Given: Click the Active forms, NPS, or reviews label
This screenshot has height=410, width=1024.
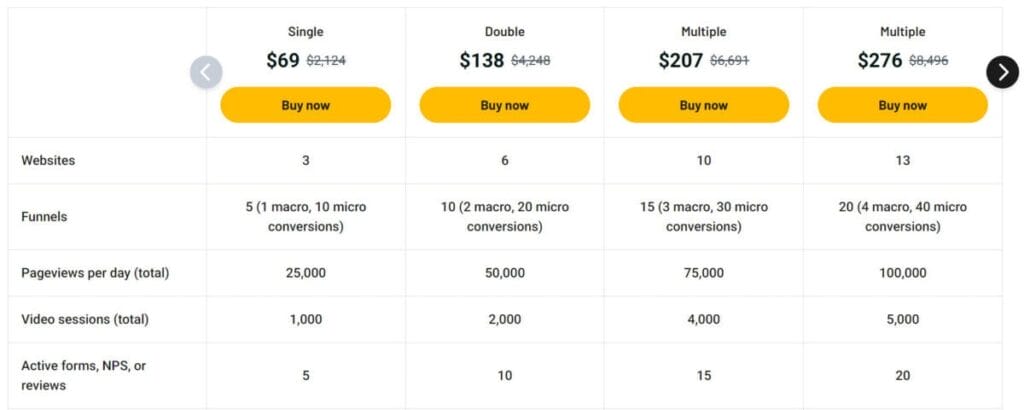Looking at the screenshot, I should pos(84,375).
